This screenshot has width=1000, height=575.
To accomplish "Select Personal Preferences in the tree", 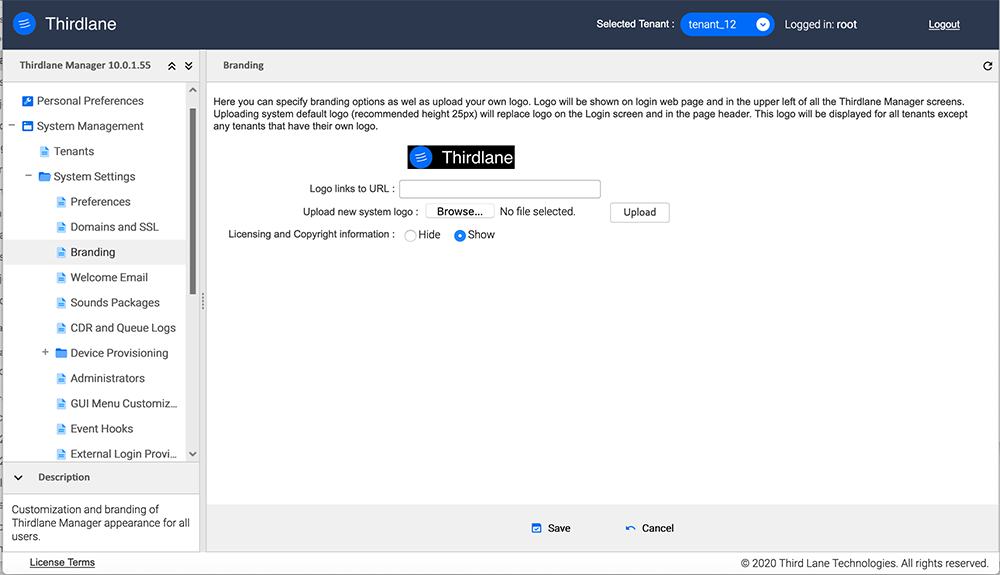I will pos(90,101).
